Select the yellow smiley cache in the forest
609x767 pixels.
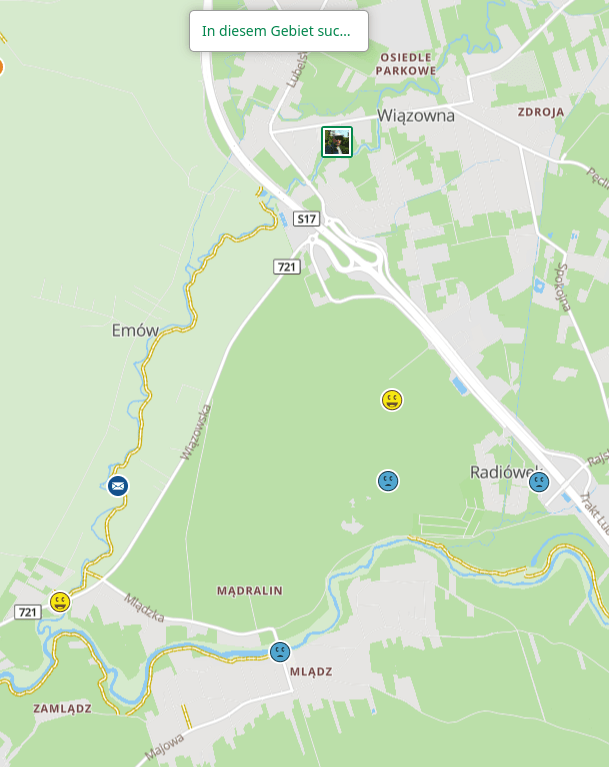[x=392, y=400]
